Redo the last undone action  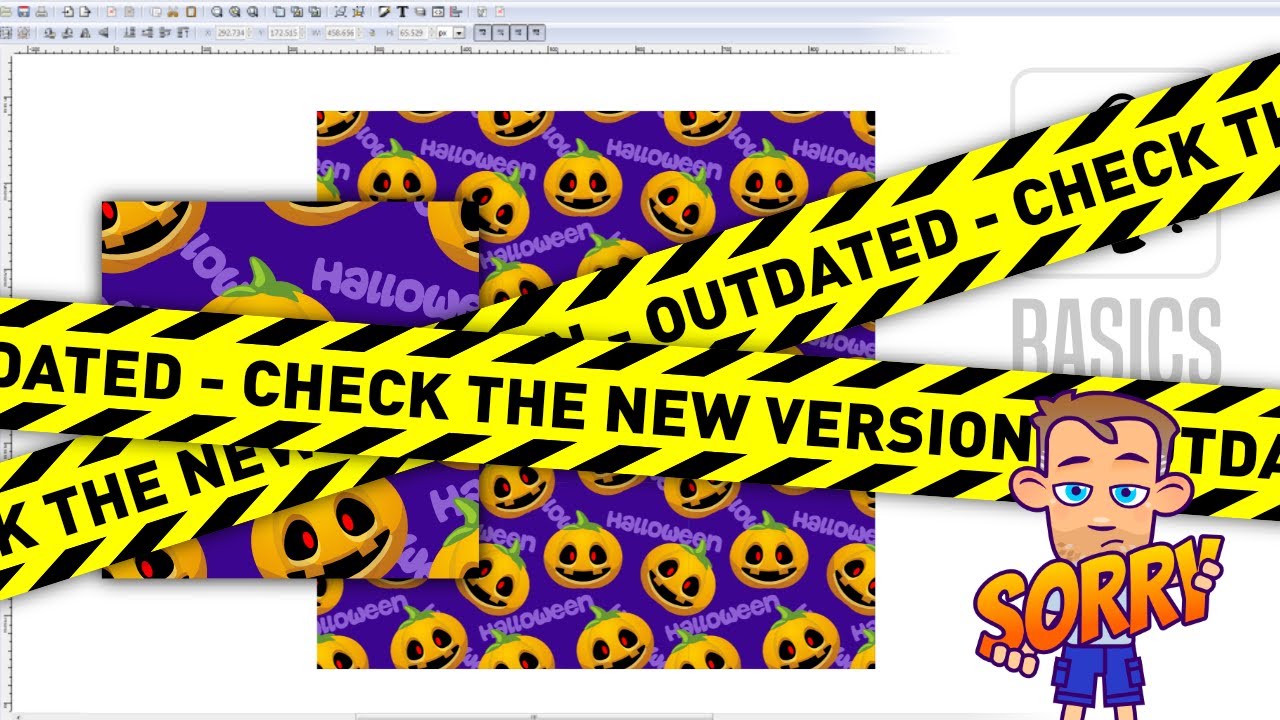(x=129, y=12)
